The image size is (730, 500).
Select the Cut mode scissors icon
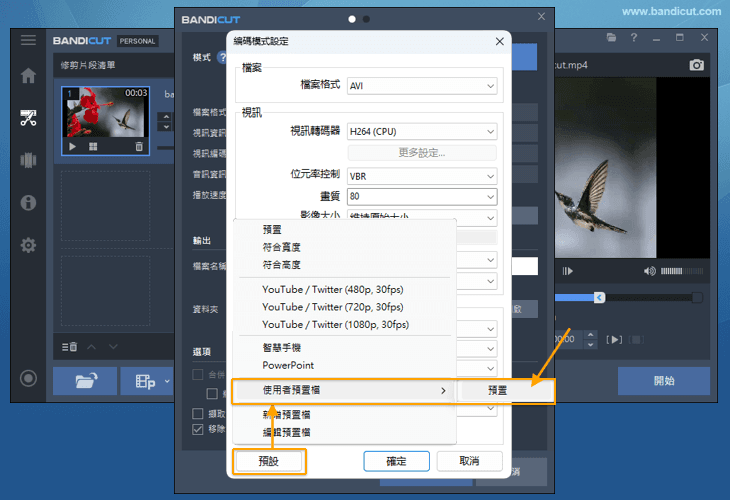coord(28,118)
